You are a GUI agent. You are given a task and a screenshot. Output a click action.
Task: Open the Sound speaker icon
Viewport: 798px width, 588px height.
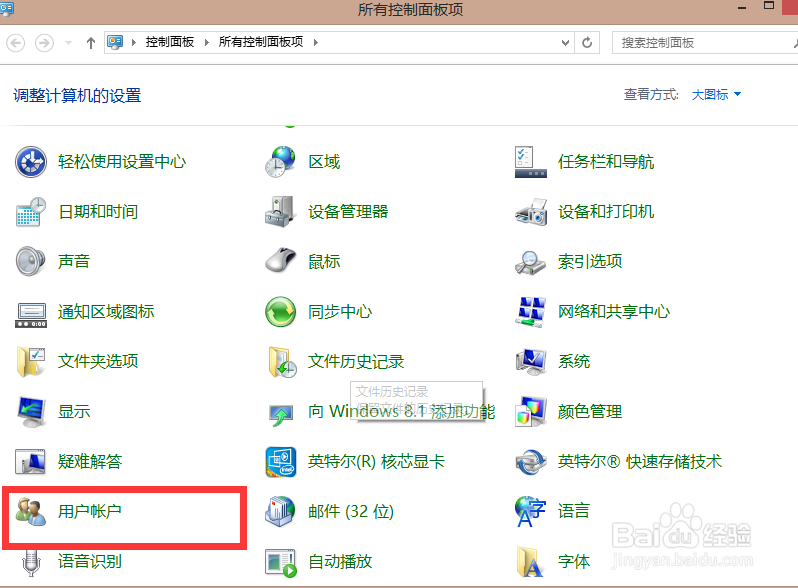[x=31, y=261]
